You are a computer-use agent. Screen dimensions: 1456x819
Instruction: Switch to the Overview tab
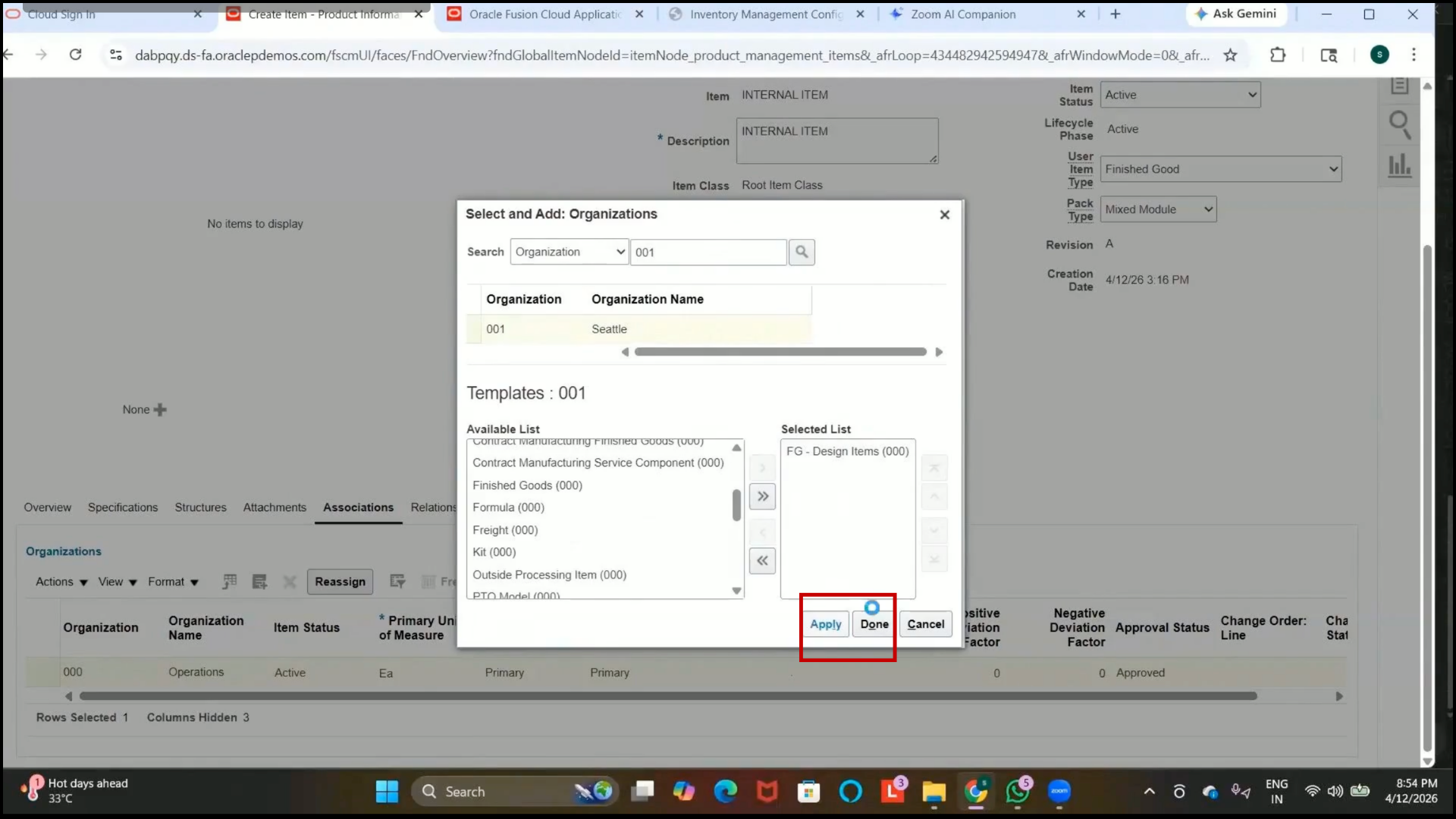[x=47, y=507]
